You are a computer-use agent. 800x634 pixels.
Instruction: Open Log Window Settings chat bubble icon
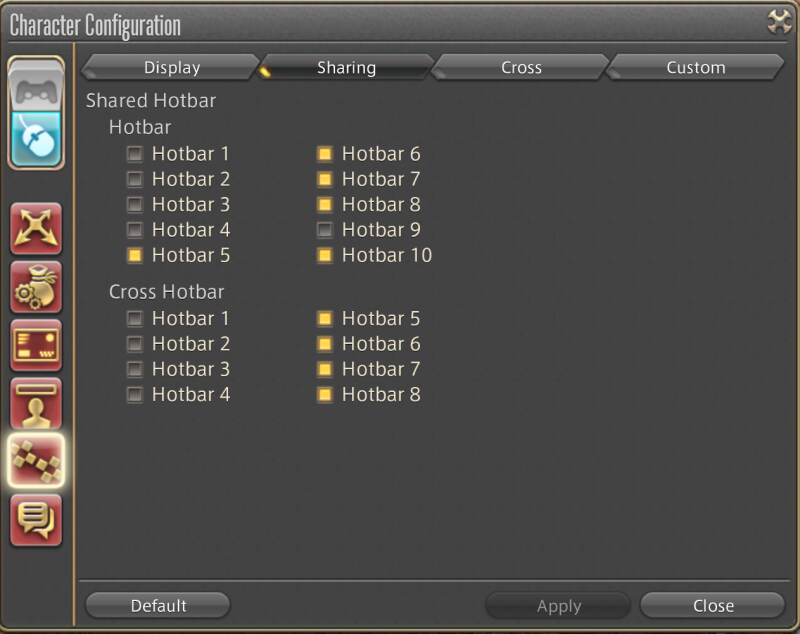pos(36,520)
